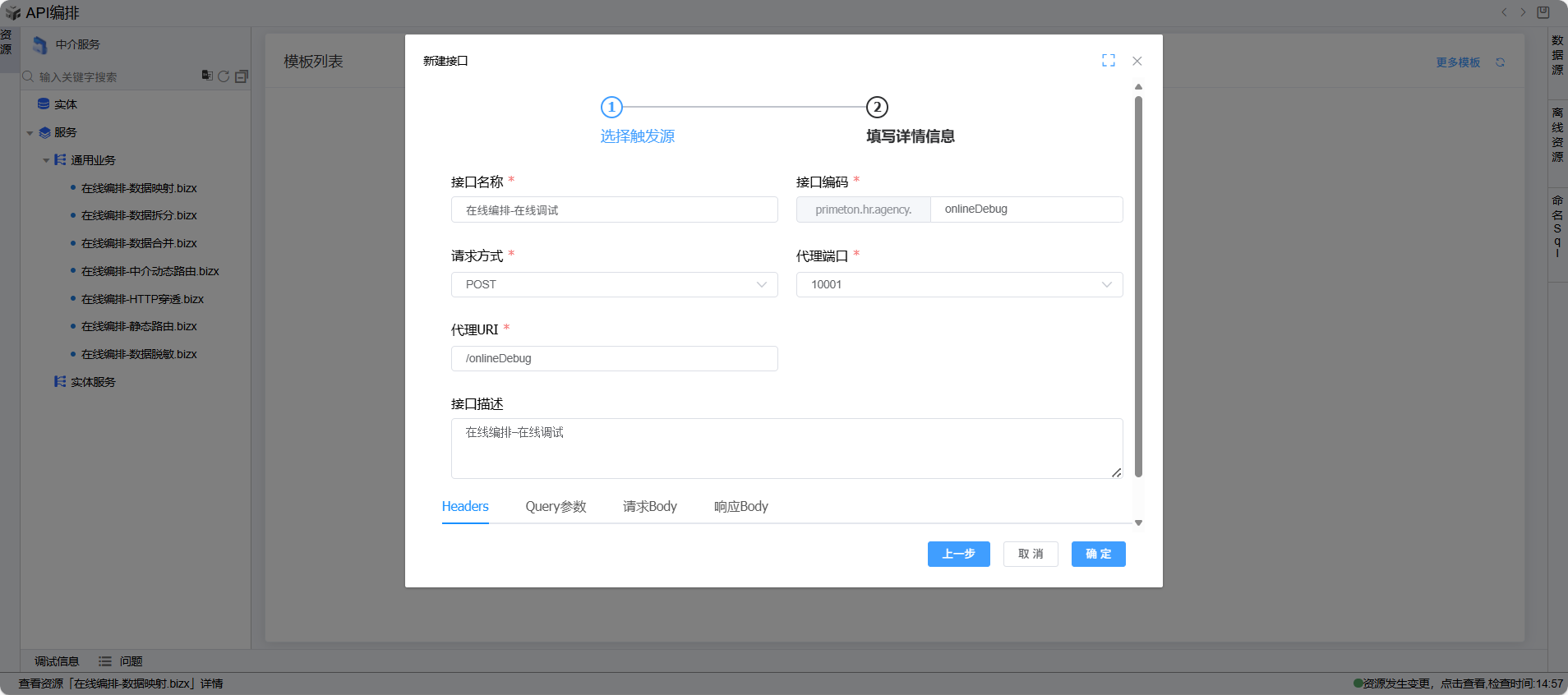Switch to the Query参数 tab
Image resolution: width=1568 pixels, height=695 pixels.
tap(556, 506)
